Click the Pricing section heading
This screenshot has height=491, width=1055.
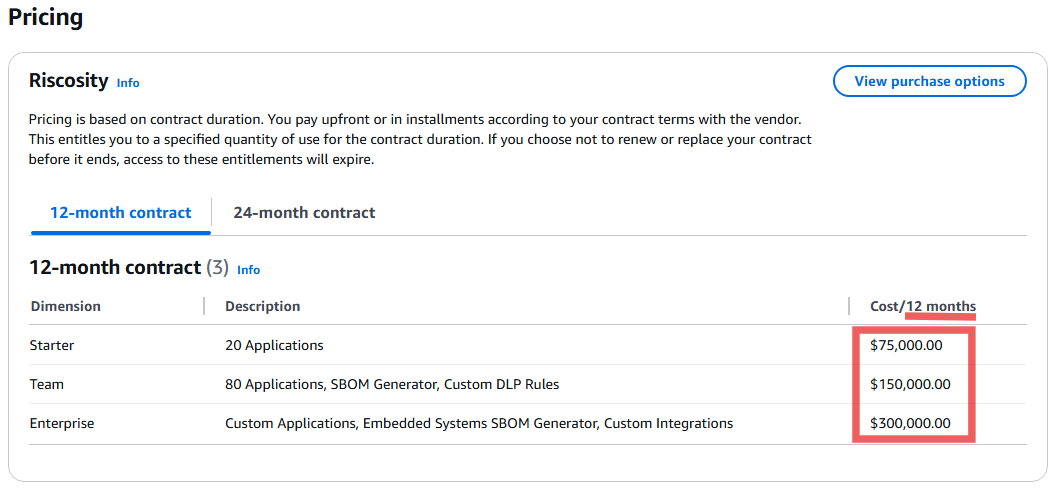(x=46, y=17)
